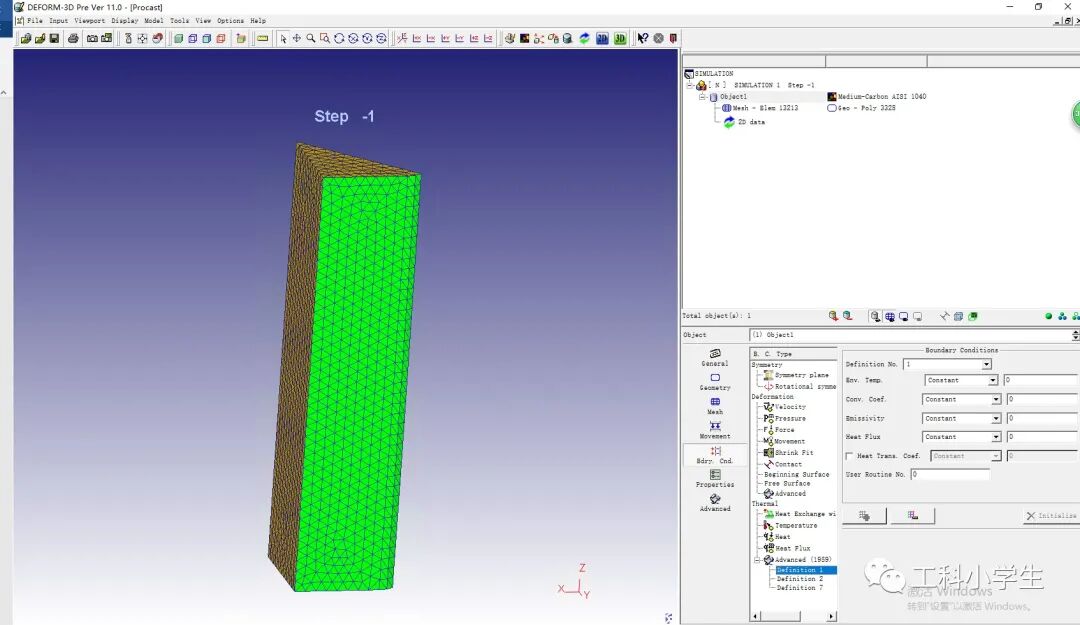Collapse the Object1 tree node

point(703,97)
